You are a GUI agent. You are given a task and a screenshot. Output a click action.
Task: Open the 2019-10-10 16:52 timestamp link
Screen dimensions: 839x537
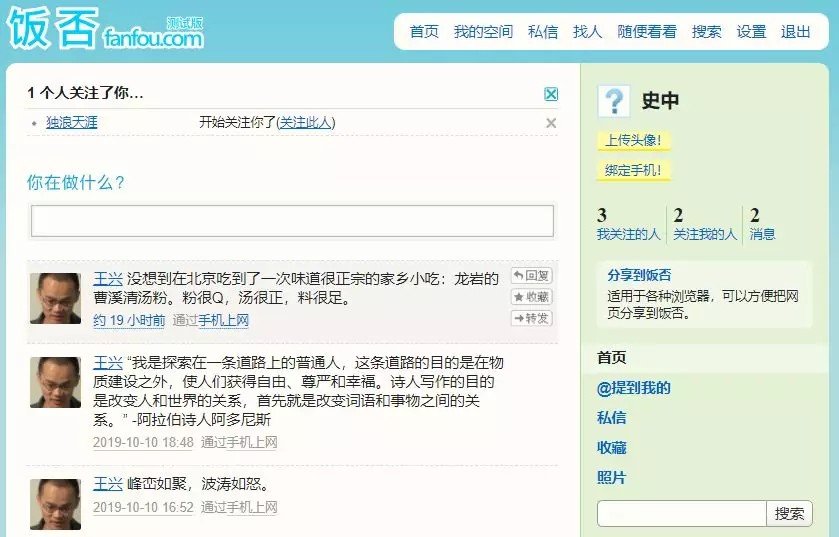click(x=143, y=507)
